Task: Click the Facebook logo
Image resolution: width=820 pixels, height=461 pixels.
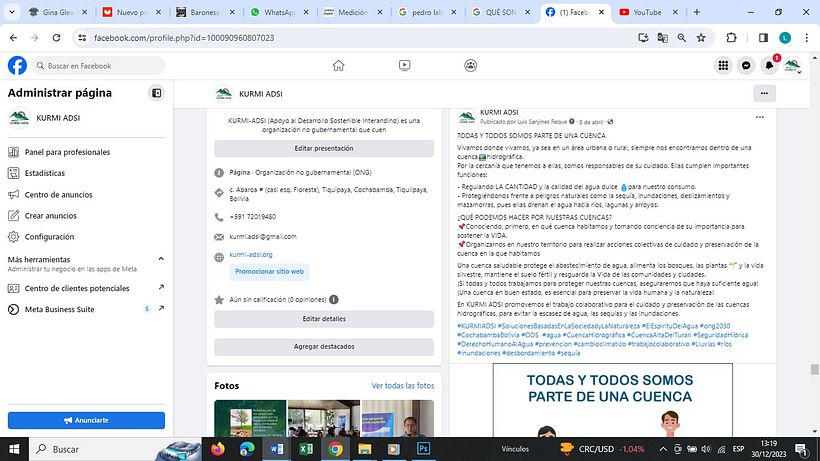Action: click(x=17, y=65)
